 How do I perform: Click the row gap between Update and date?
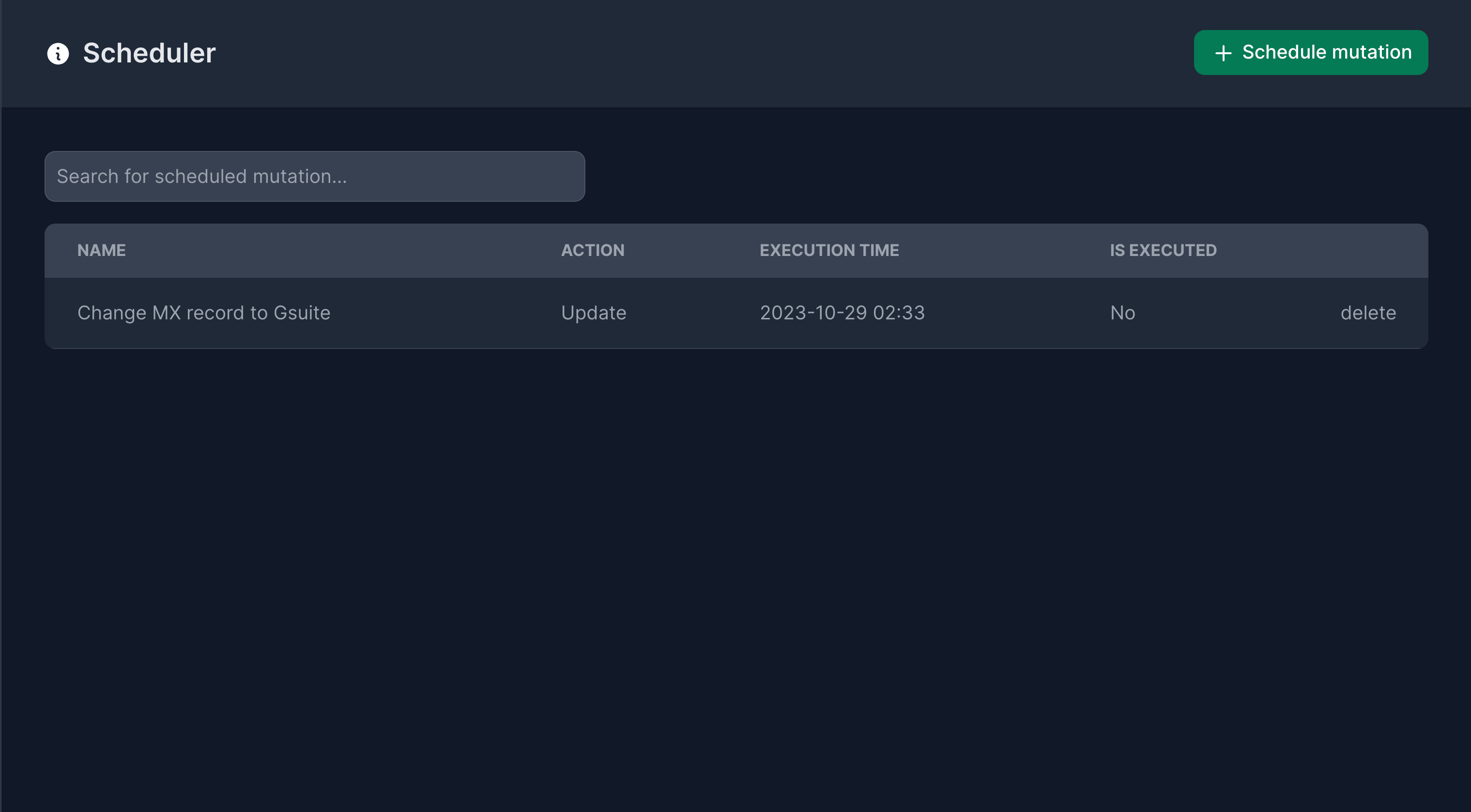point(694,313)
